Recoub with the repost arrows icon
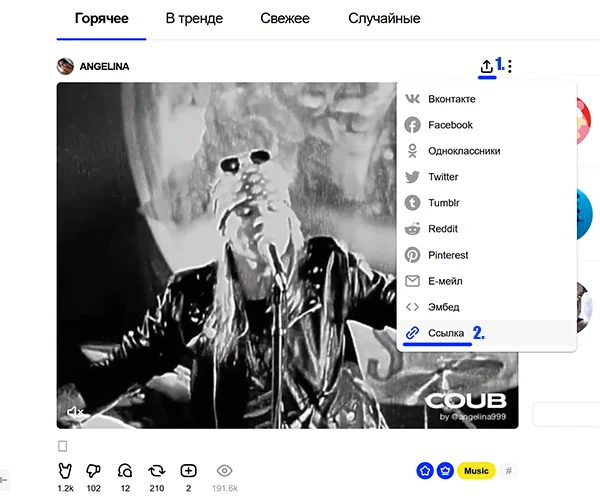This screenshot has width=600, height=497. (x=157, y=471)
